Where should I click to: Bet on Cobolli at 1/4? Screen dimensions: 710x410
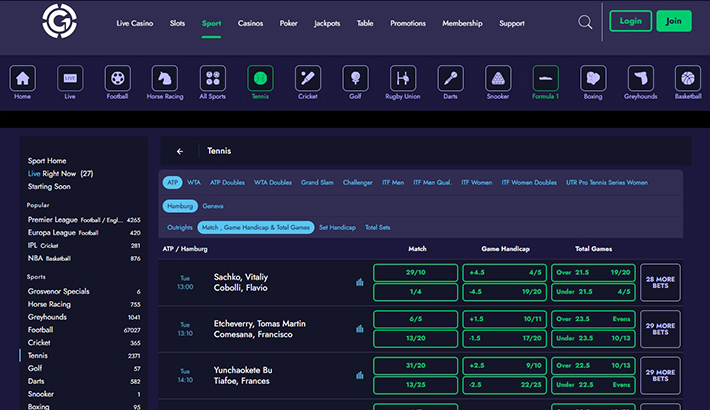click(x=415, y=292)
